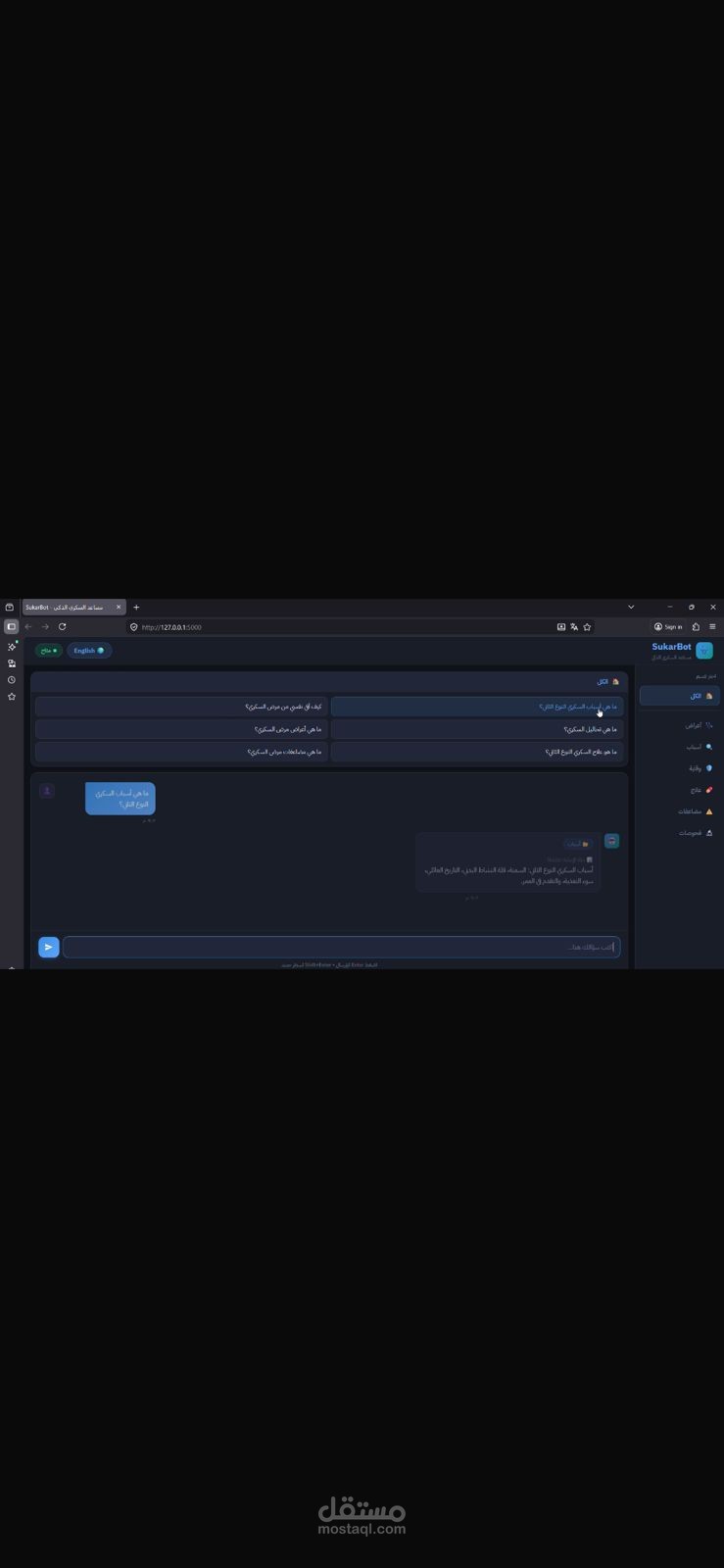Click suggestion ما هي أسباب السكري النوع الثاني؟

477,707
